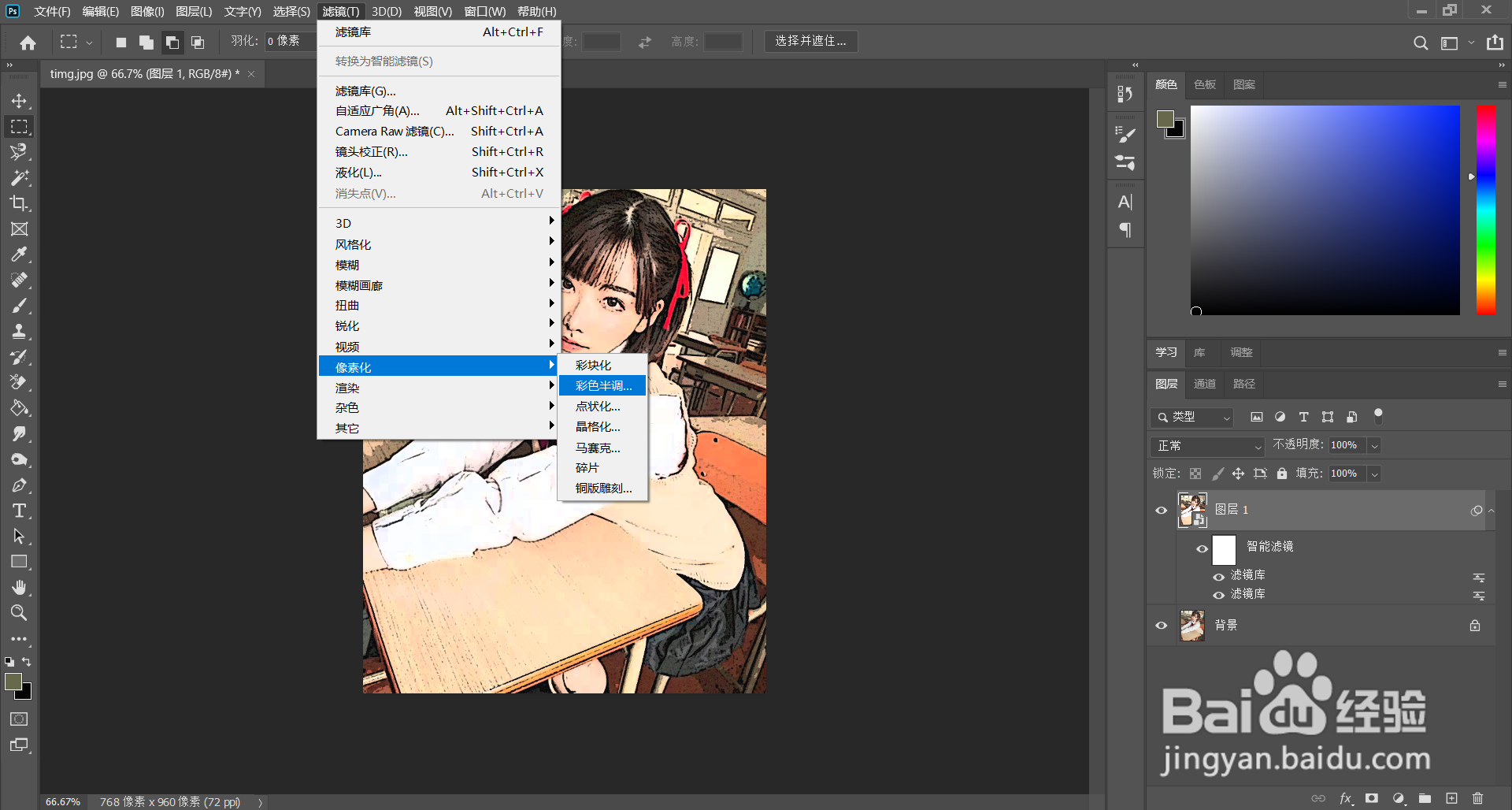1512x810 pixels.
Task: Select the Smudge tool
Action: point(19,433)
